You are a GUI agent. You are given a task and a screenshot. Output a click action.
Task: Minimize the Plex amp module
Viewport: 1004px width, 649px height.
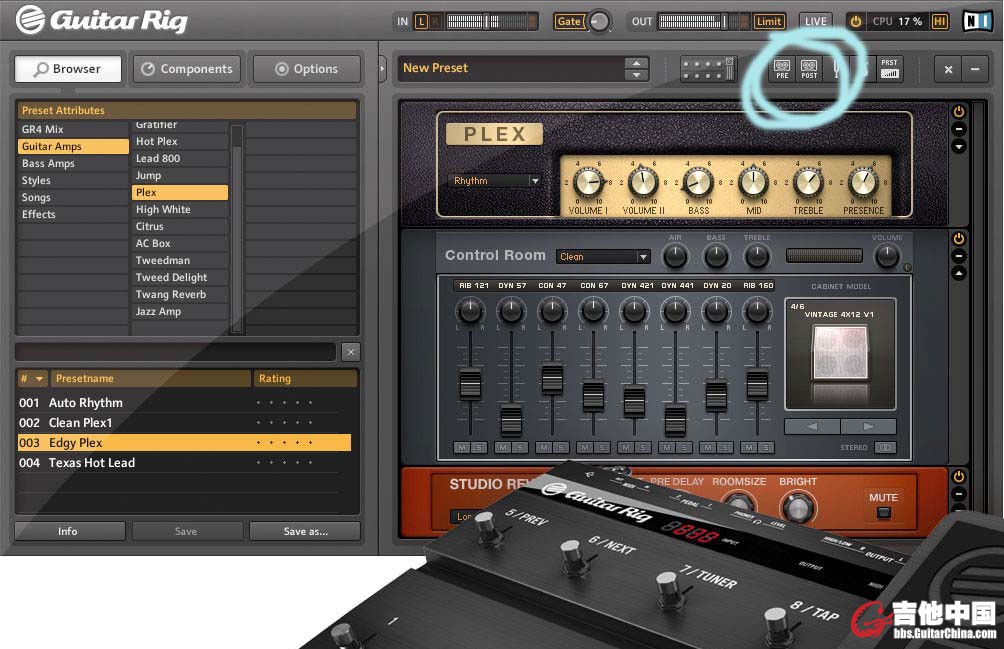959,129
